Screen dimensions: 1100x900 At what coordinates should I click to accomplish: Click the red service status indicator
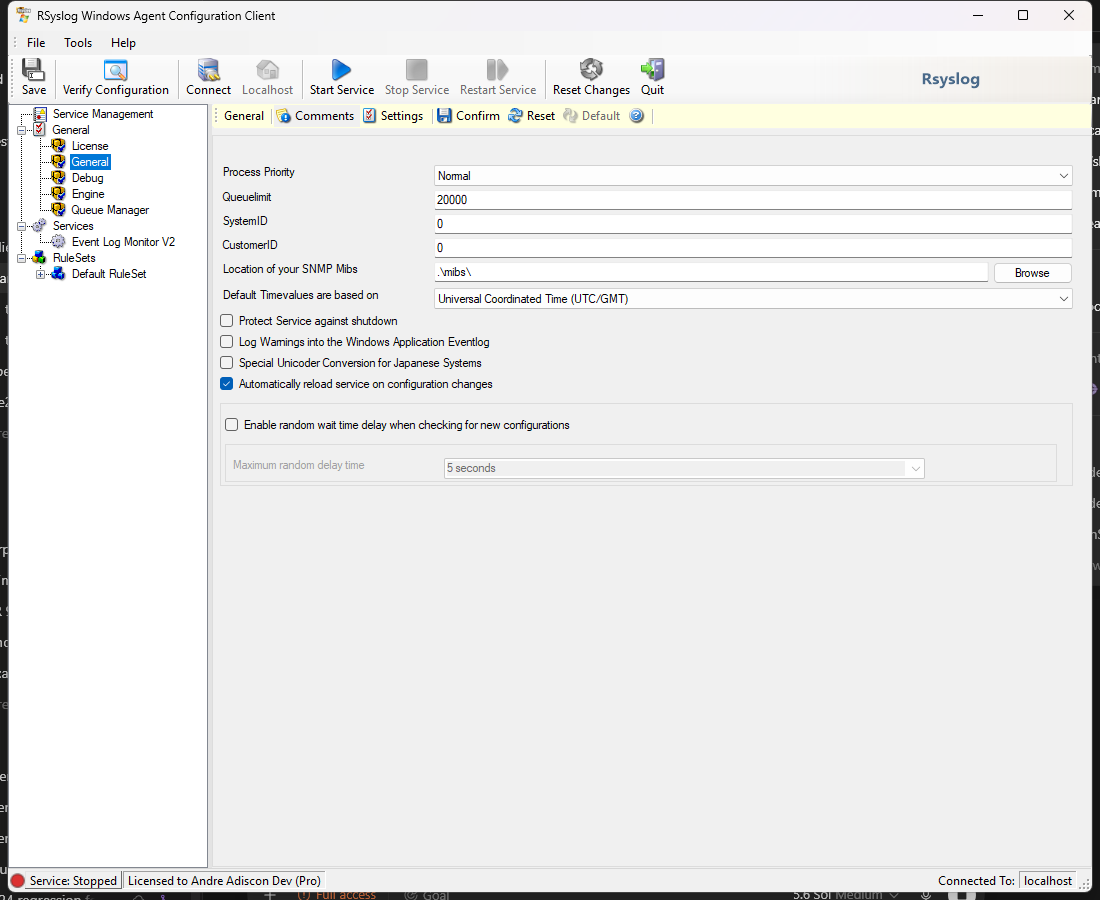[x=18, y=881]
